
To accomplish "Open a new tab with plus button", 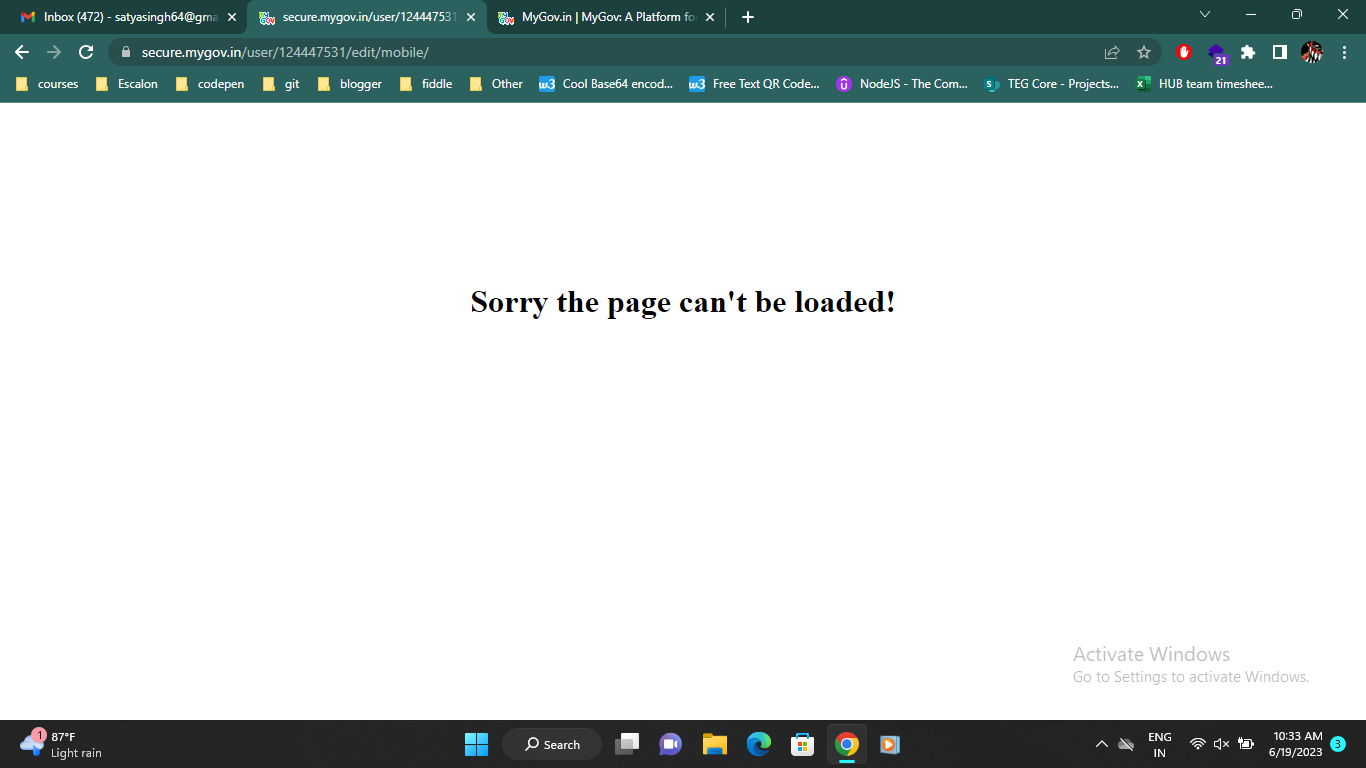I will point(748,17).
